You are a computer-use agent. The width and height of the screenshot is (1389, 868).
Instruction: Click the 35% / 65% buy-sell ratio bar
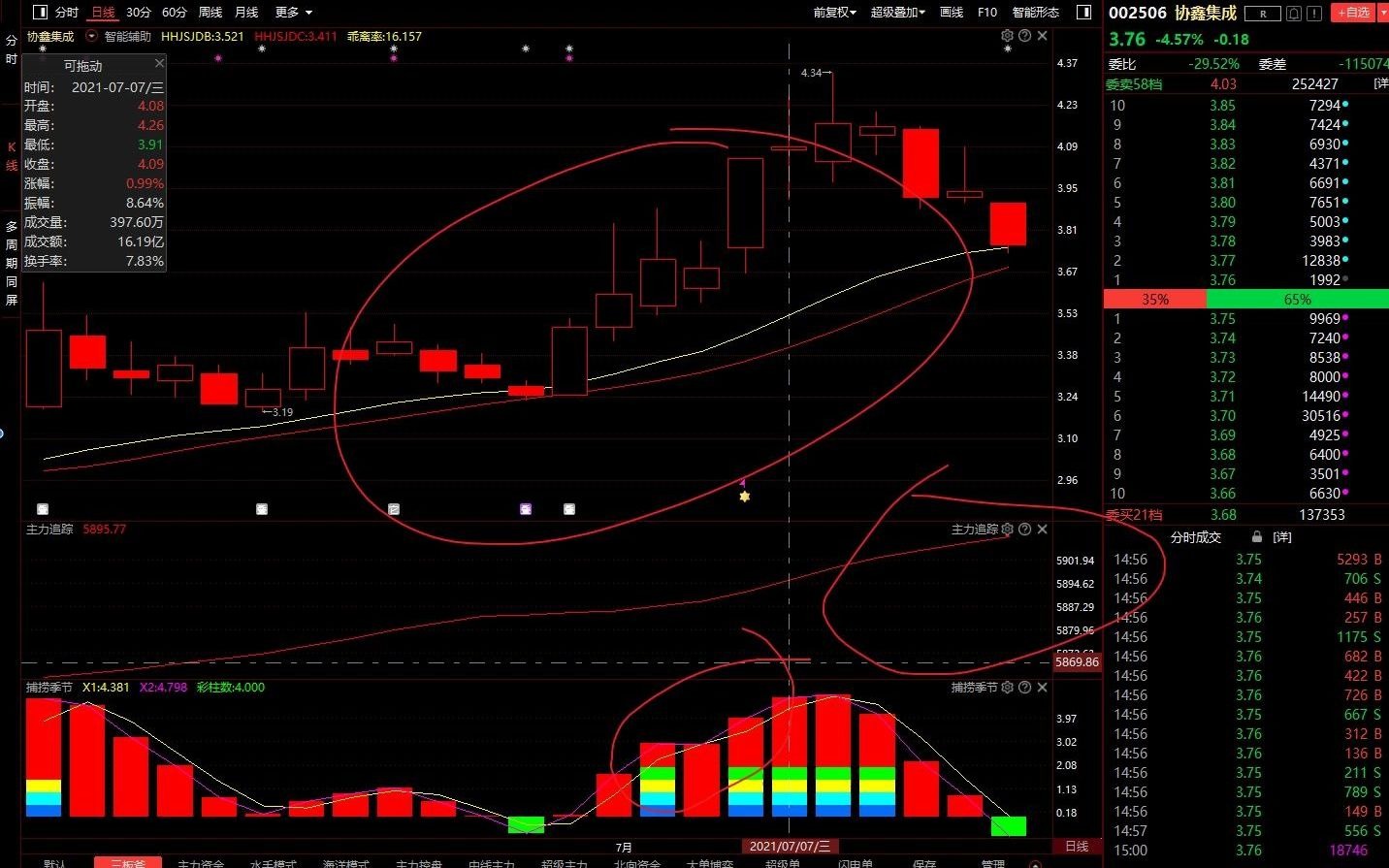[1246, 299]
